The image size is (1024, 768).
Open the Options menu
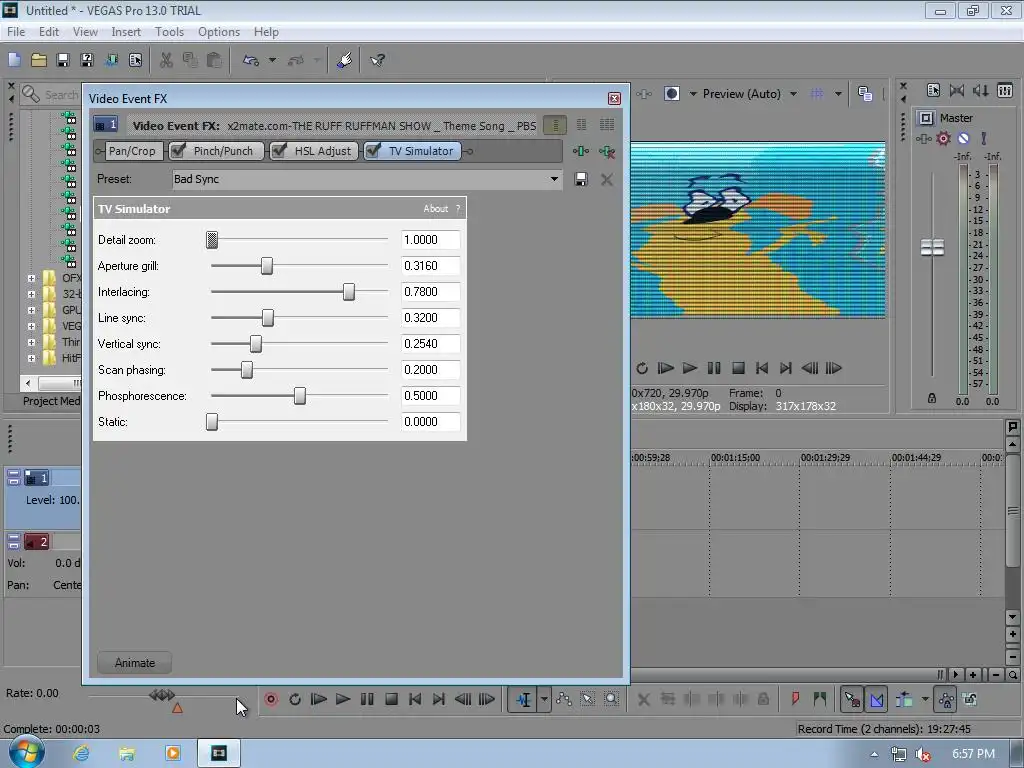point(219,31)
